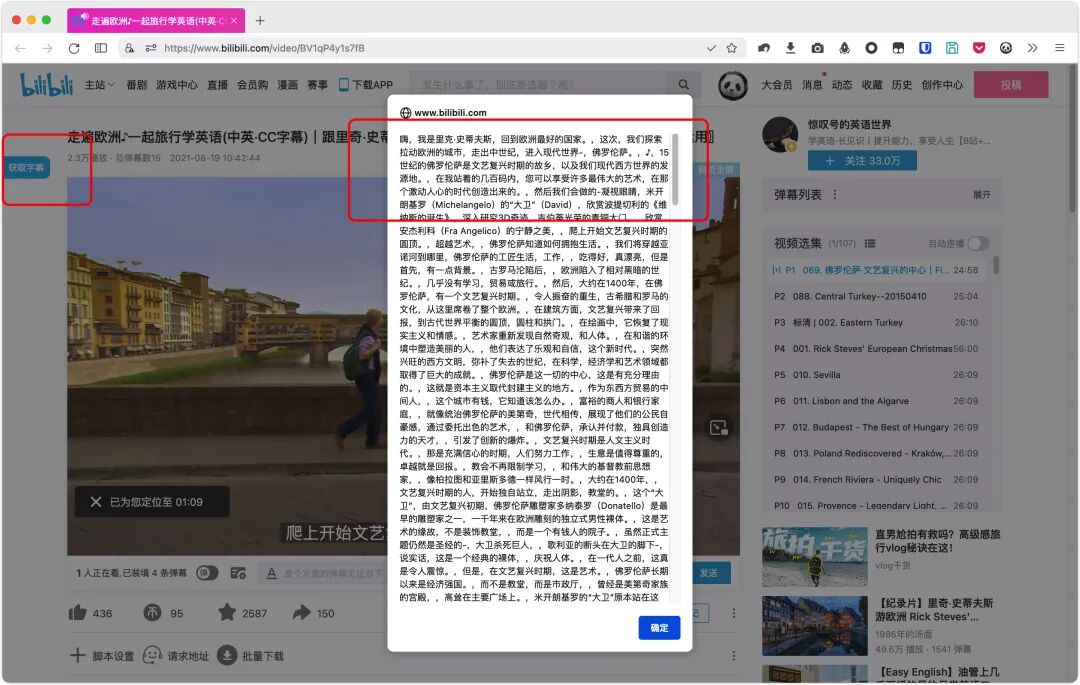The image size is (1080, 685).
Task: Switch video list view icon beside 视频选集
Action: (870, 243)
